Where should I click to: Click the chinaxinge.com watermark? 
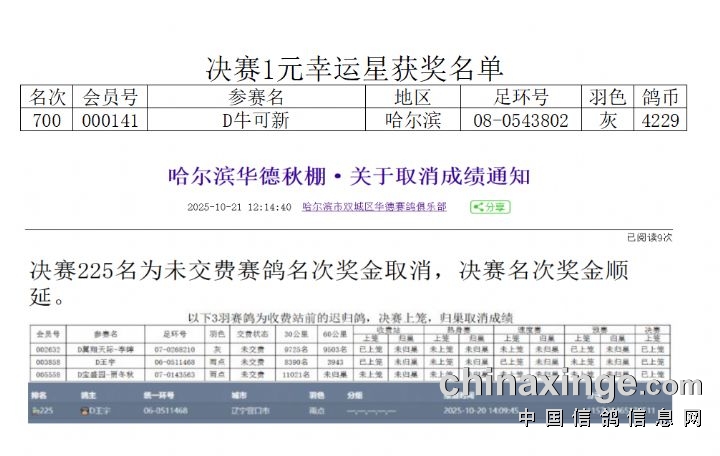pos(570,385)
